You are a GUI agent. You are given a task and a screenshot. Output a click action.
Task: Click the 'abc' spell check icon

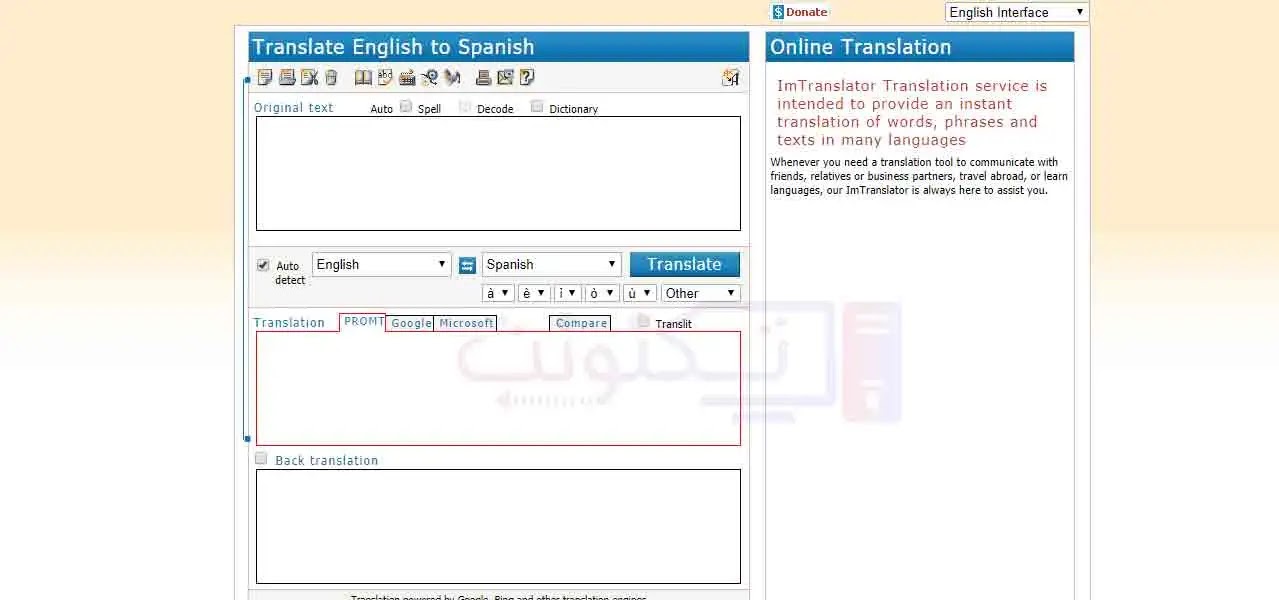coord(385,77)
